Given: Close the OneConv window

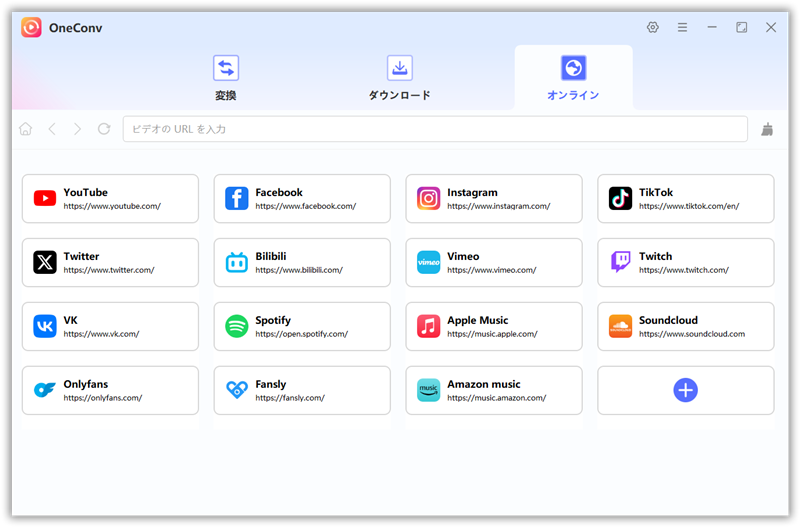Looking at the screenshot, I should (771, 27).
